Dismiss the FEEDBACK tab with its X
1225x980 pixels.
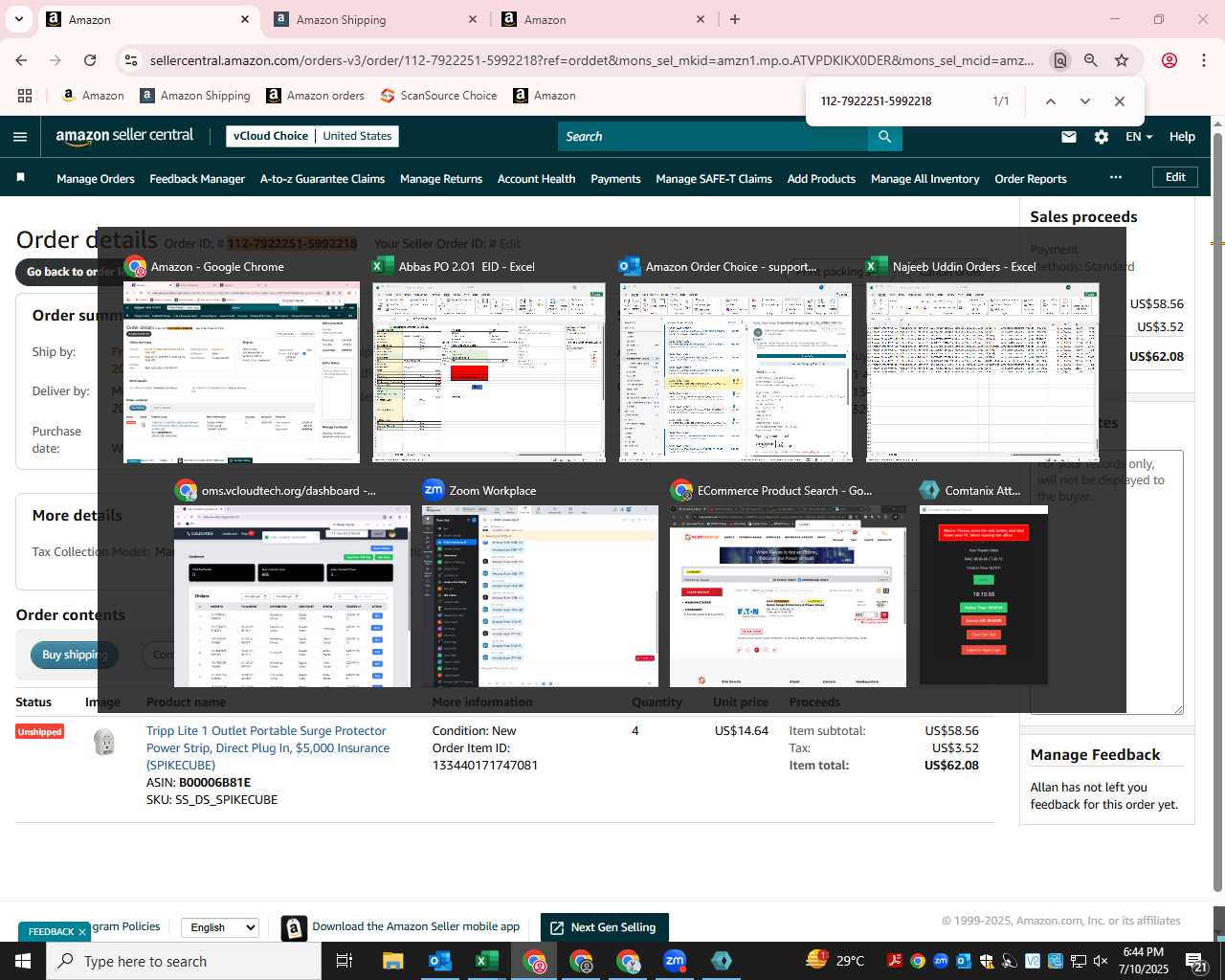82,932
